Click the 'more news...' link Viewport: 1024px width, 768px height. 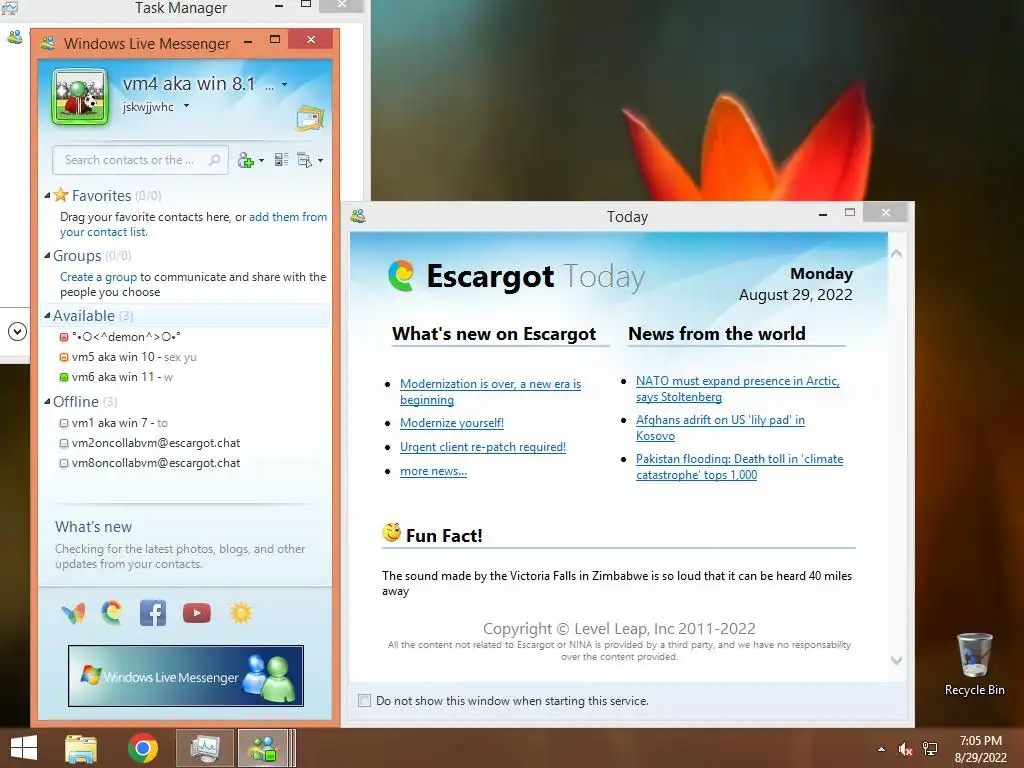(x=433, y=471)
